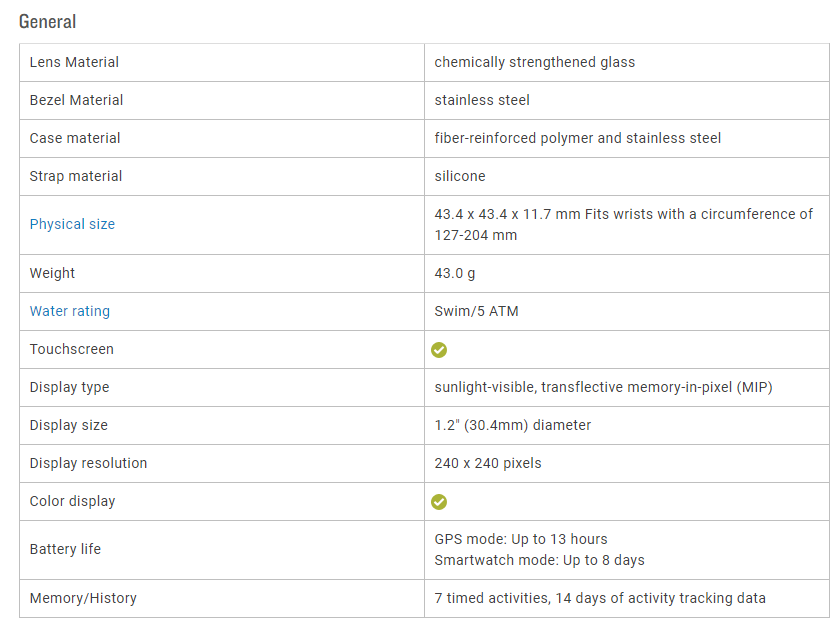The image size is (834, 629).
Task: Click the Color display green checkmark icon
Action: coord(439,502)
